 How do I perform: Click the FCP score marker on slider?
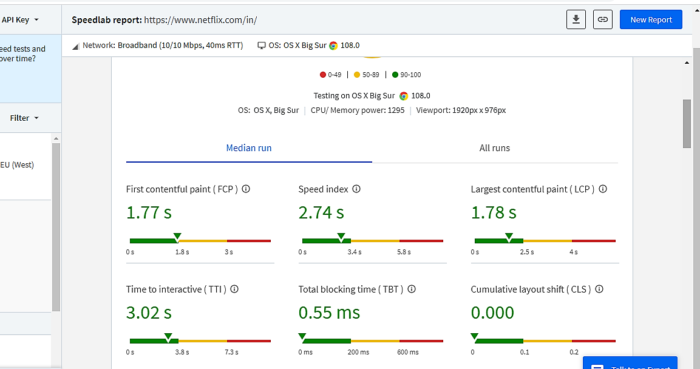click(177, 236)
